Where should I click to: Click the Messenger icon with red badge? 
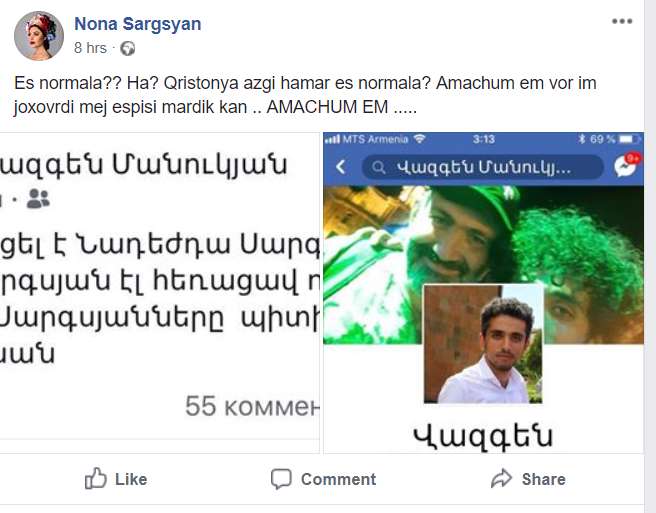tap(626, 164)
